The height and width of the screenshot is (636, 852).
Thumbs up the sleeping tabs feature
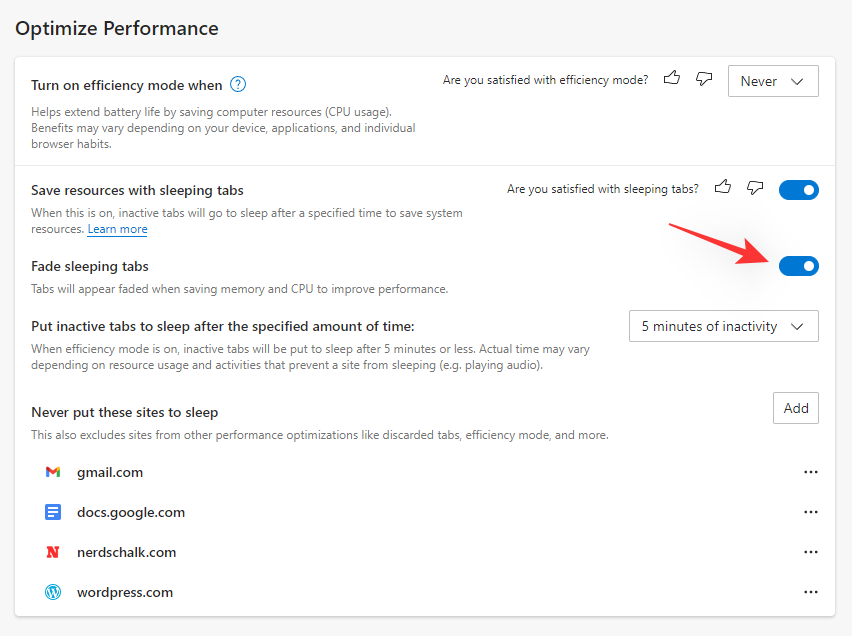723,186
